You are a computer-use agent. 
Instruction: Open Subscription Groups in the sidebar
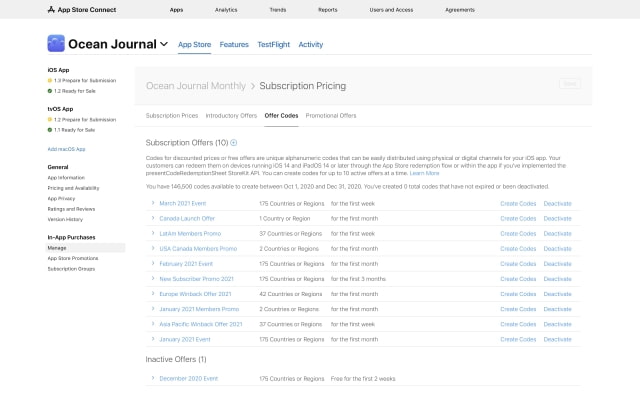click(x=73, y=269)
